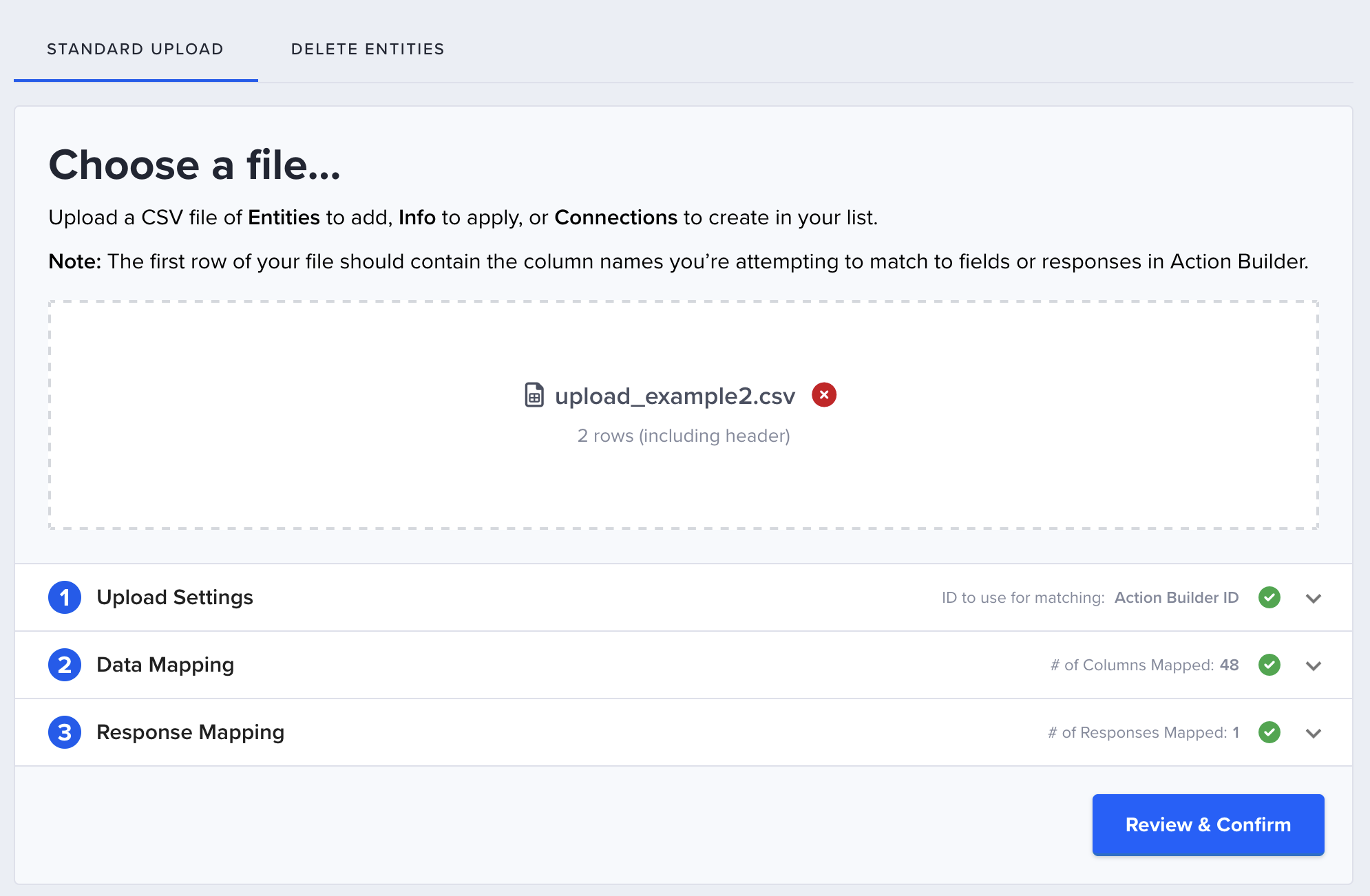Click the Action Builder ID matching value

pos(1176,597)
